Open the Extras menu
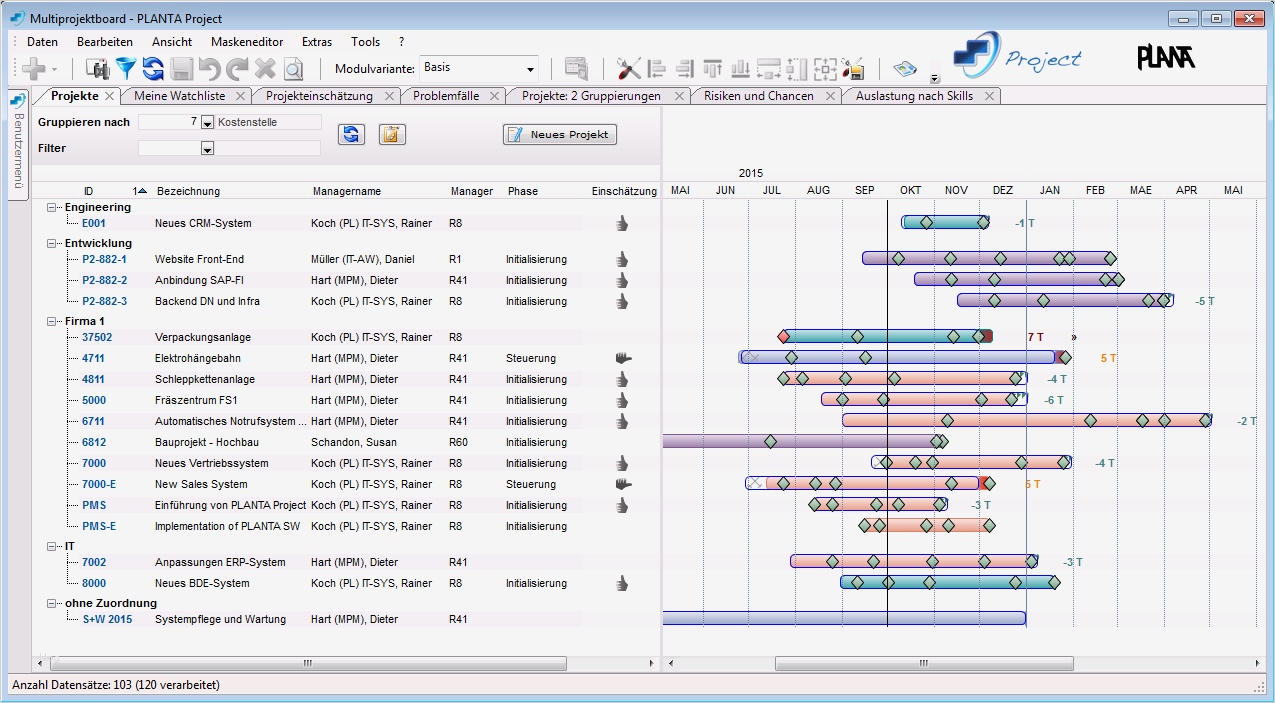This screenshot has height=703, width=1275. pyautogui.click(x=317, y=42)
